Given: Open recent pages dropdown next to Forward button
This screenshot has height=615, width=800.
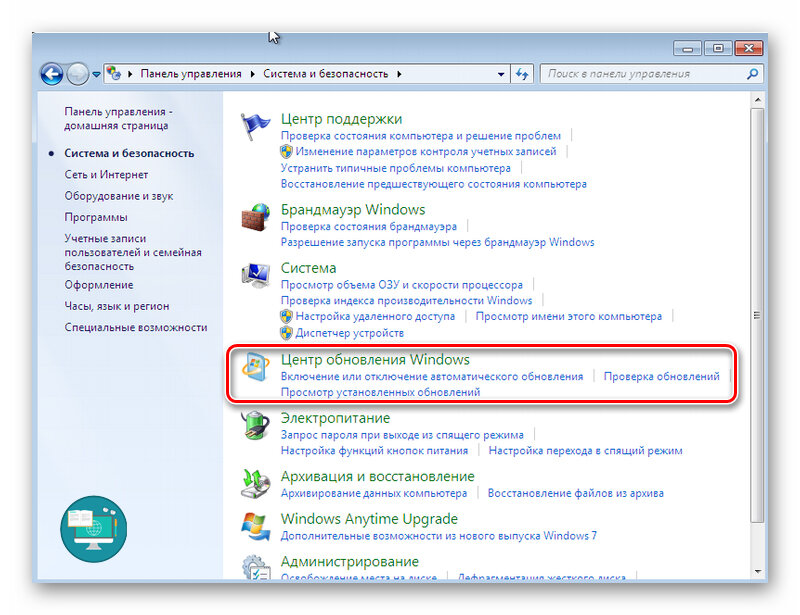Looking at the screenshot, I should click(x=96, y=75).
